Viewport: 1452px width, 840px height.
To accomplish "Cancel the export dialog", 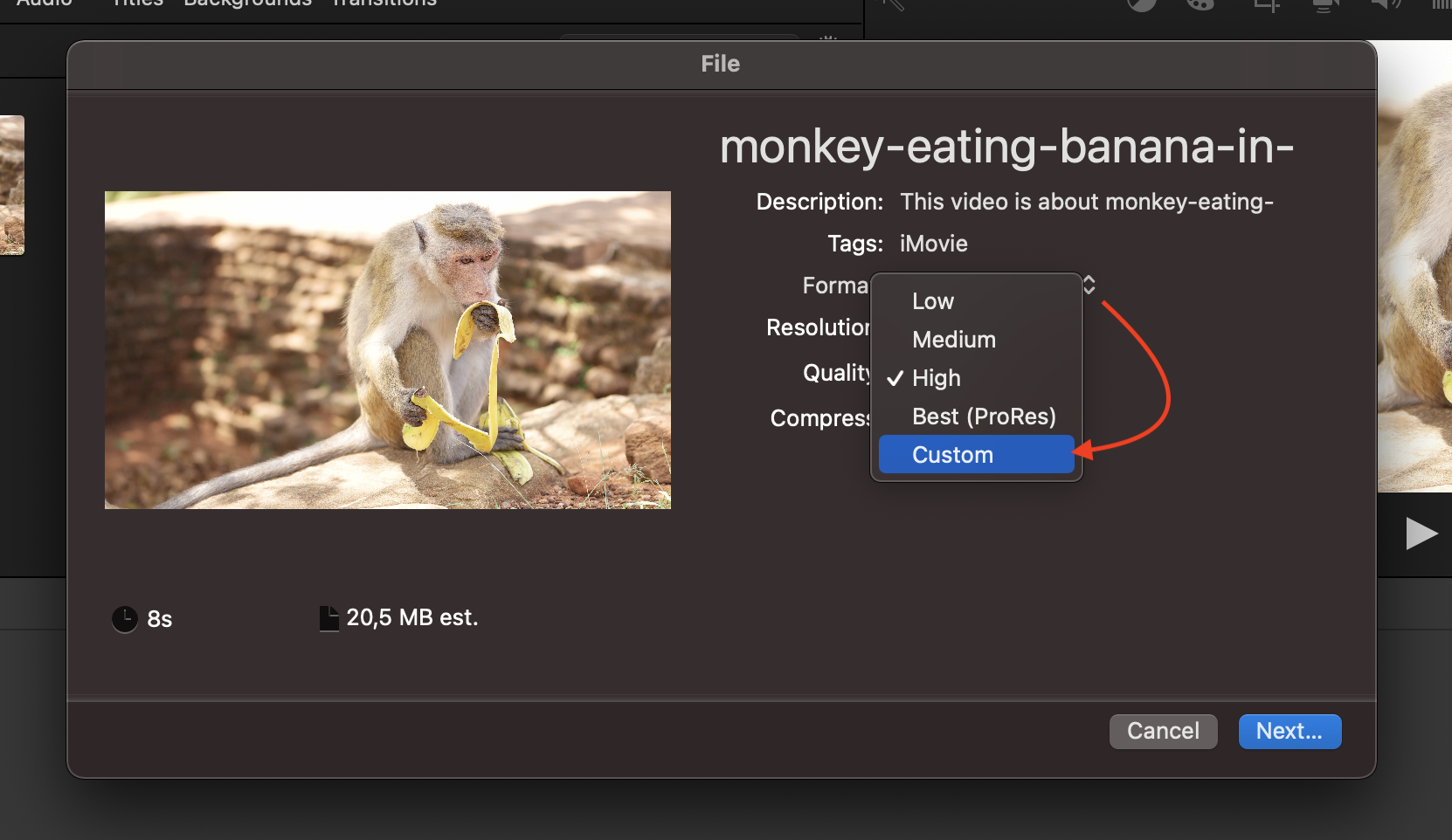I will coord(1163,731).
